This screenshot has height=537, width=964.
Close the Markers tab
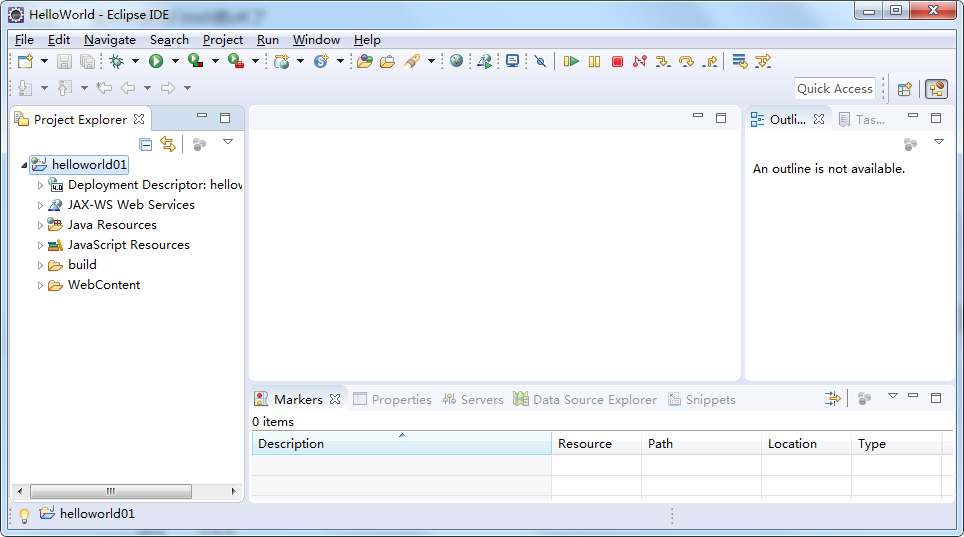[334, 399]
